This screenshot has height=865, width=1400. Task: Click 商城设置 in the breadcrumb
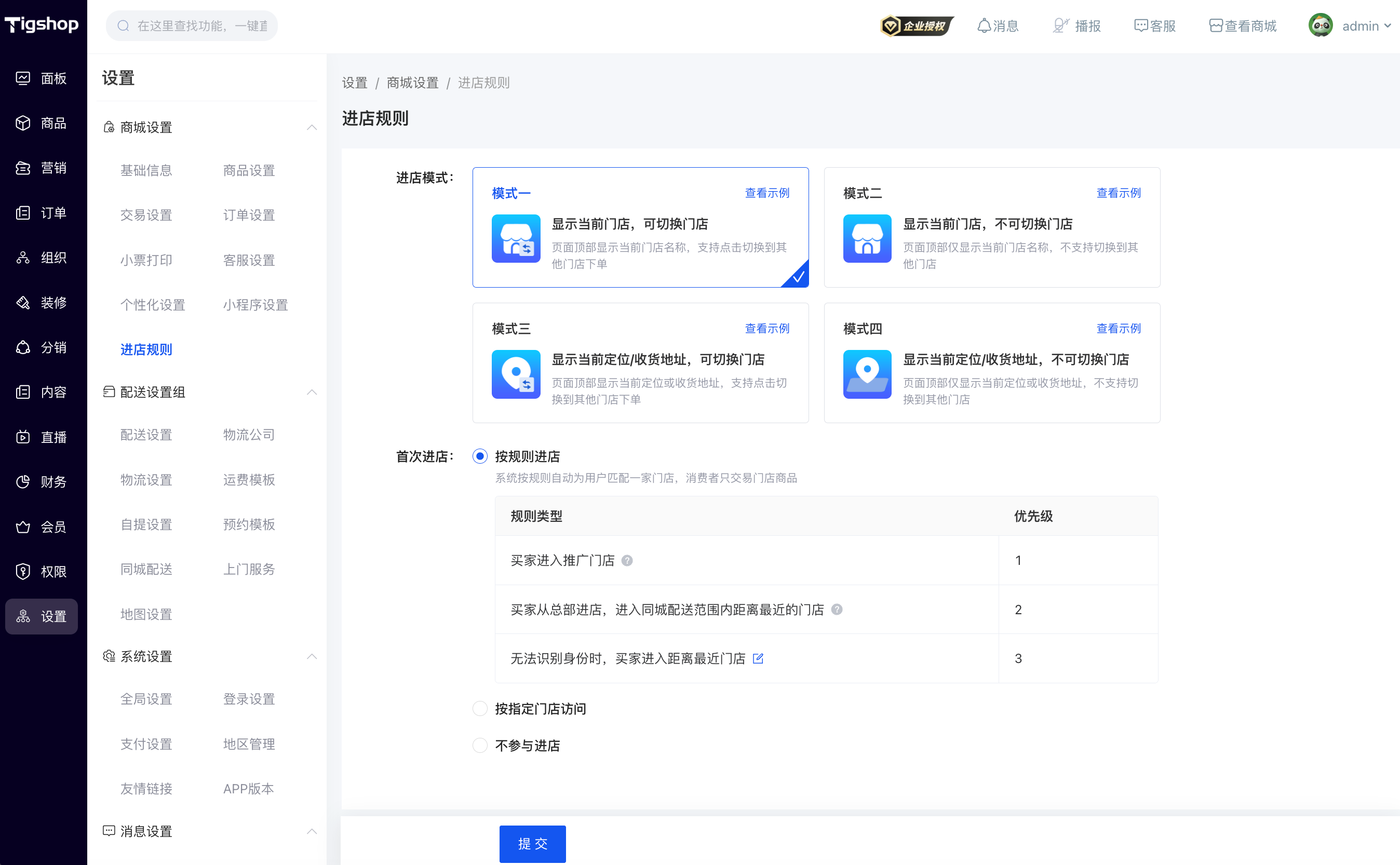[x=412, y=83]
